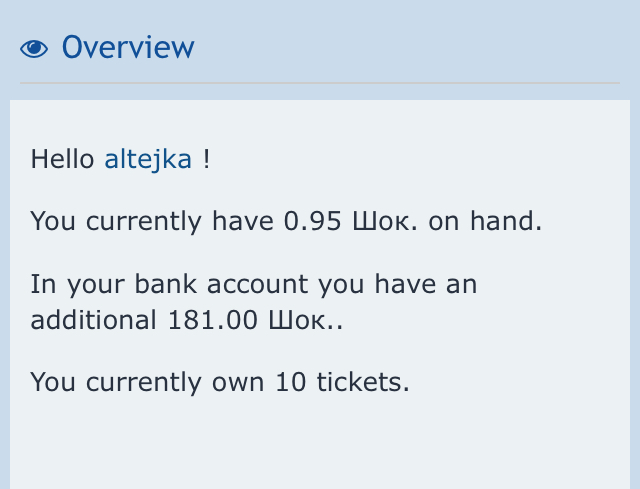Click the empty area below the tickets line
This screenshot has height=489, width=640.
[x=320, y=440]
